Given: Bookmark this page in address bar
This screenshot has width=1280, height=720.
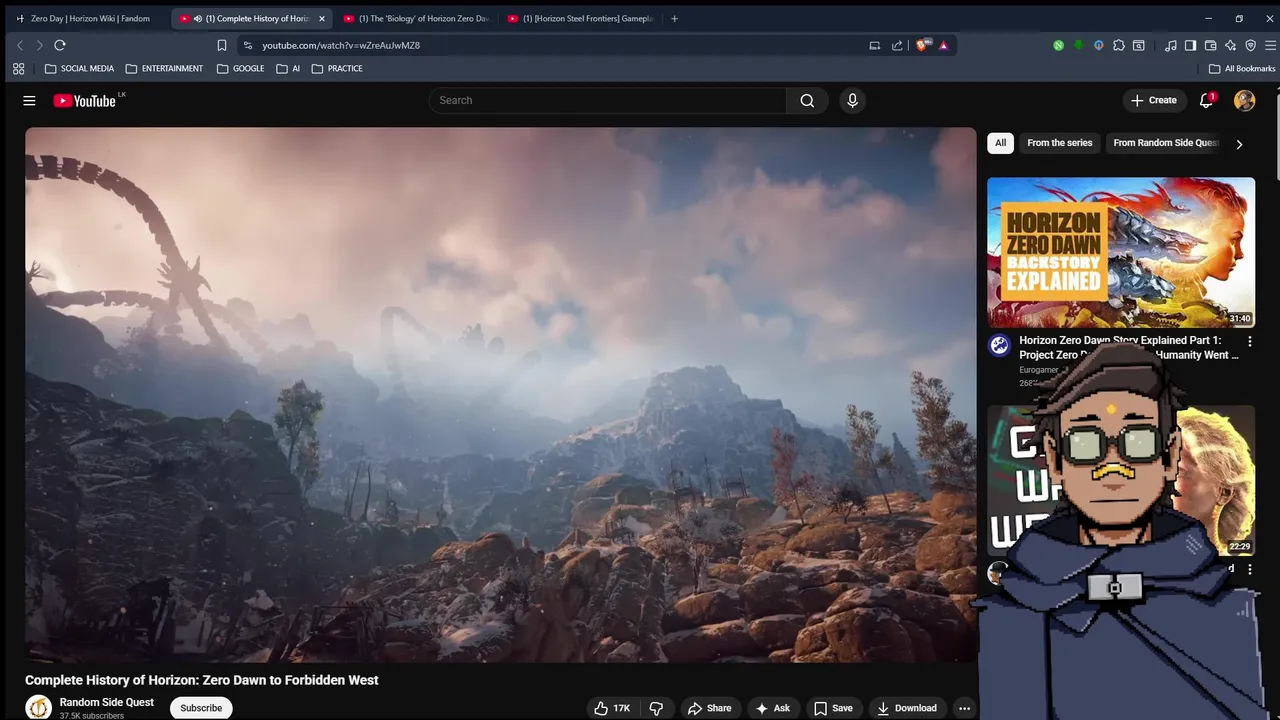Looking at the screenshot, I should coord(222,45).
